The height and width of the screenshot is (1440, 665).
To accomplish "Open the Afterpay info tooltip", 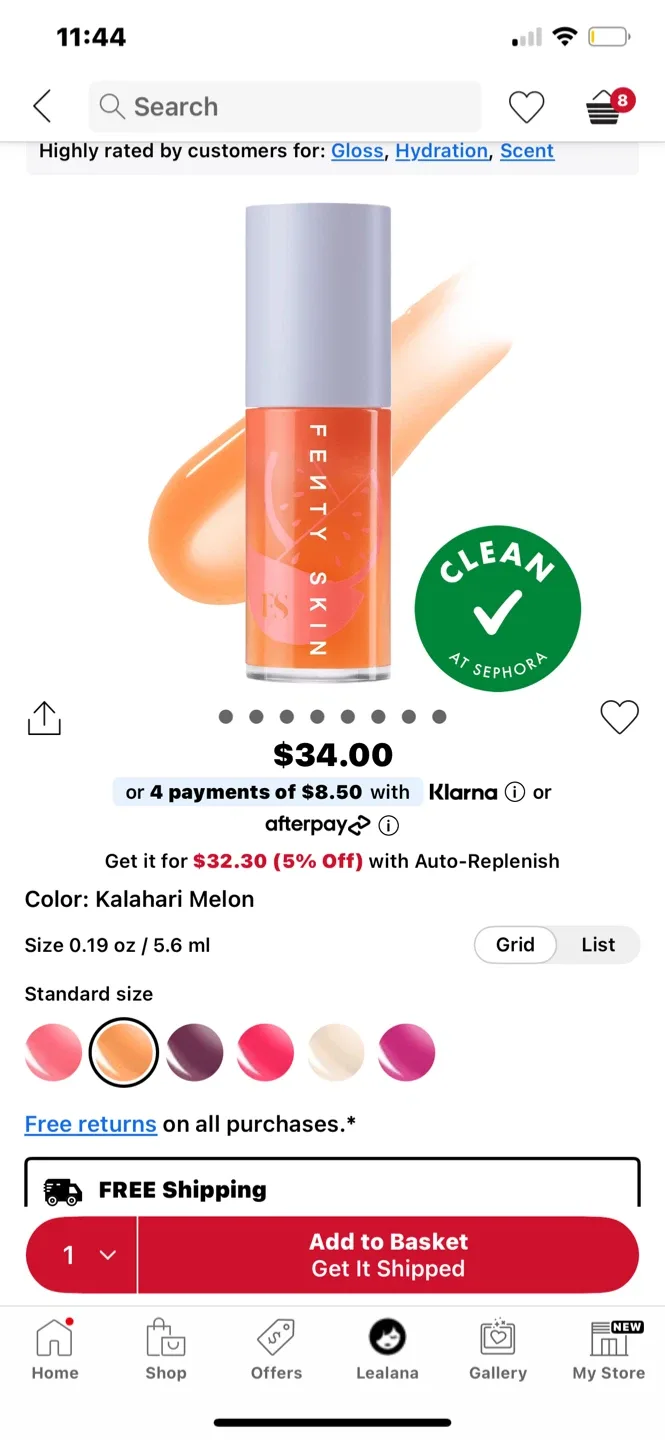I will (388, 825).
